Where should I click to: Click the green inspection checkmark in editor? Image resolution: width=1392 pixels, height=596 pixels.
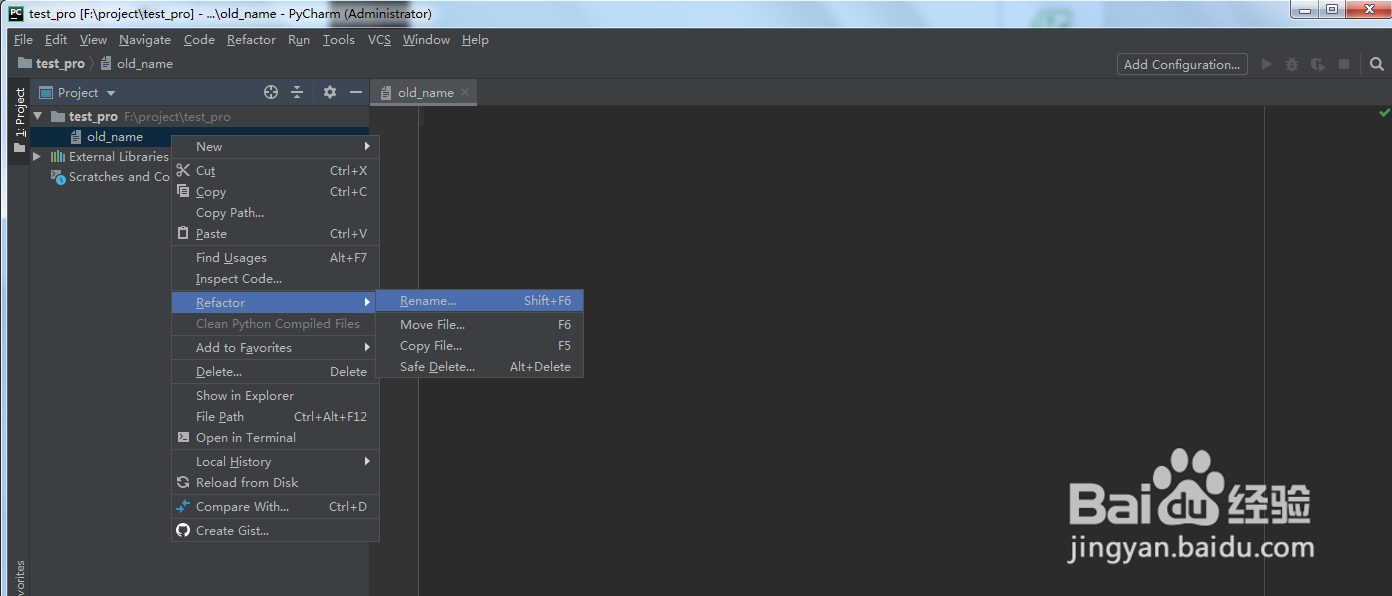point(1384,113)
